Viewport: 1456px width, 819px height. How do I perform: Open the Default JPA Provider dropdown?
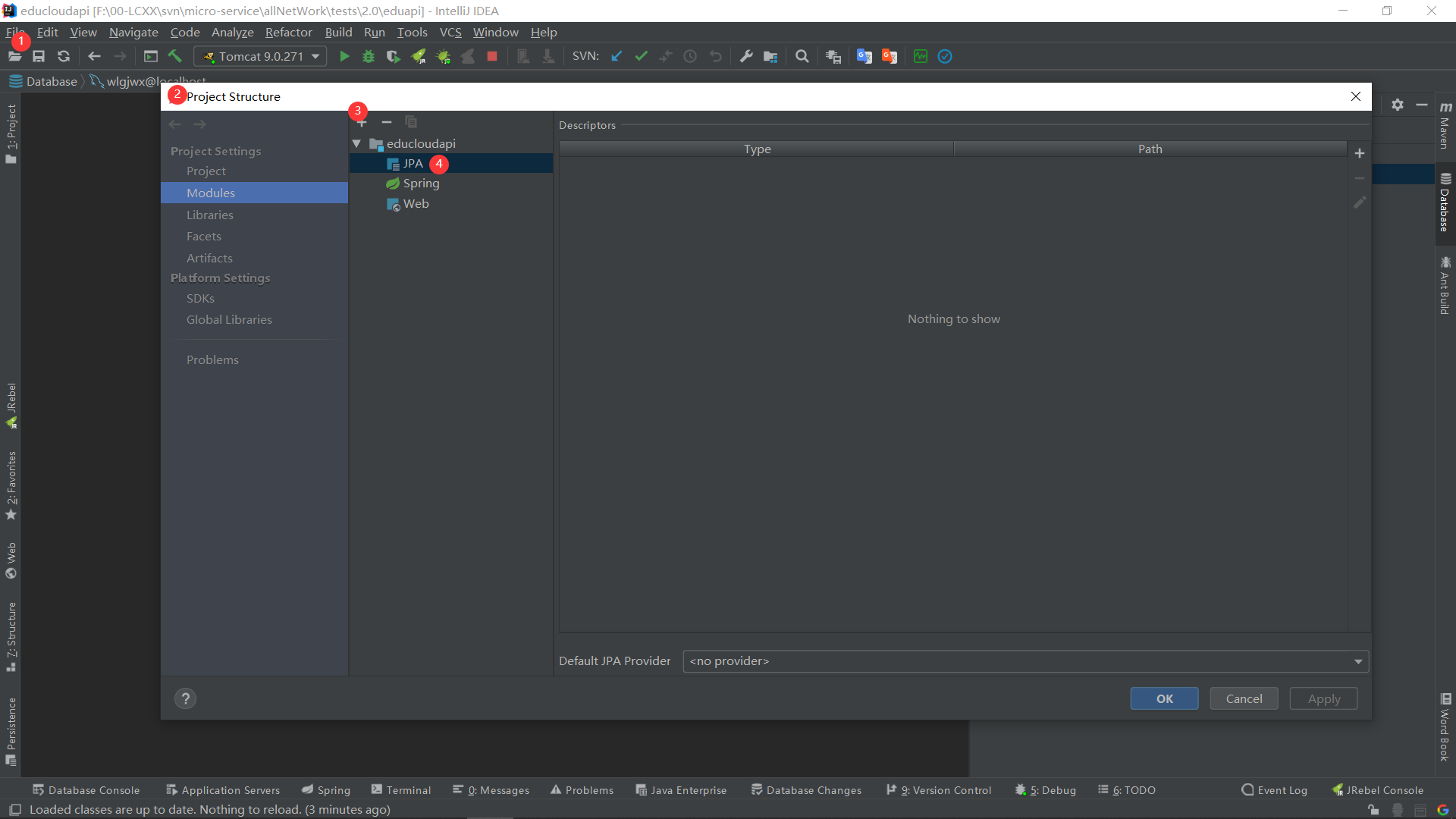click(1025, 661)
